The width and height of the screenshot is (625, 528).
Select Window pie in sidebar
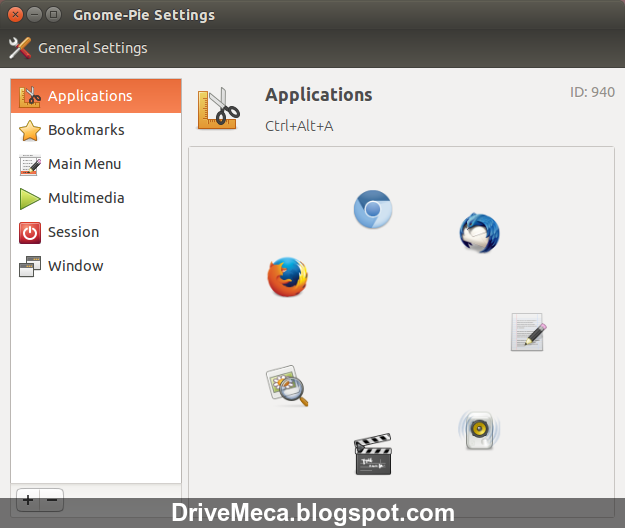(96, 266)
